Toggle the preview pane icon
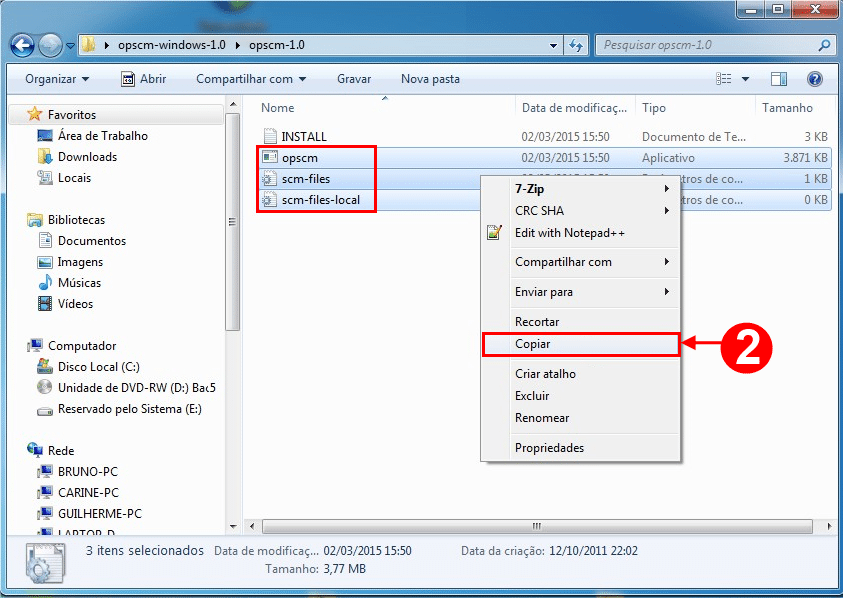 pyautogui.click(x=780, y=79)
